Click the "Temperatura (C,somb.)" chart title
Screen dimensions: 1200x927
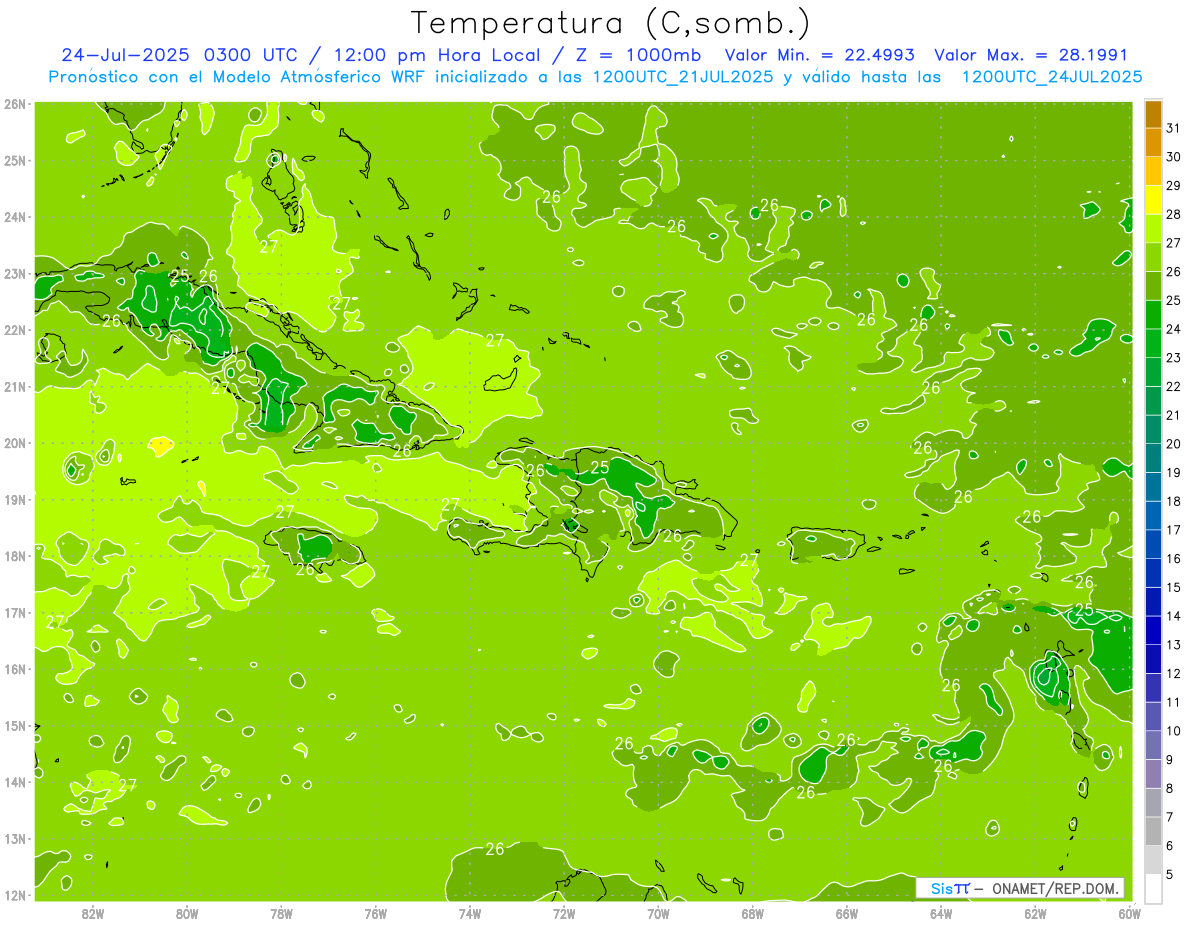coord(611,23)
